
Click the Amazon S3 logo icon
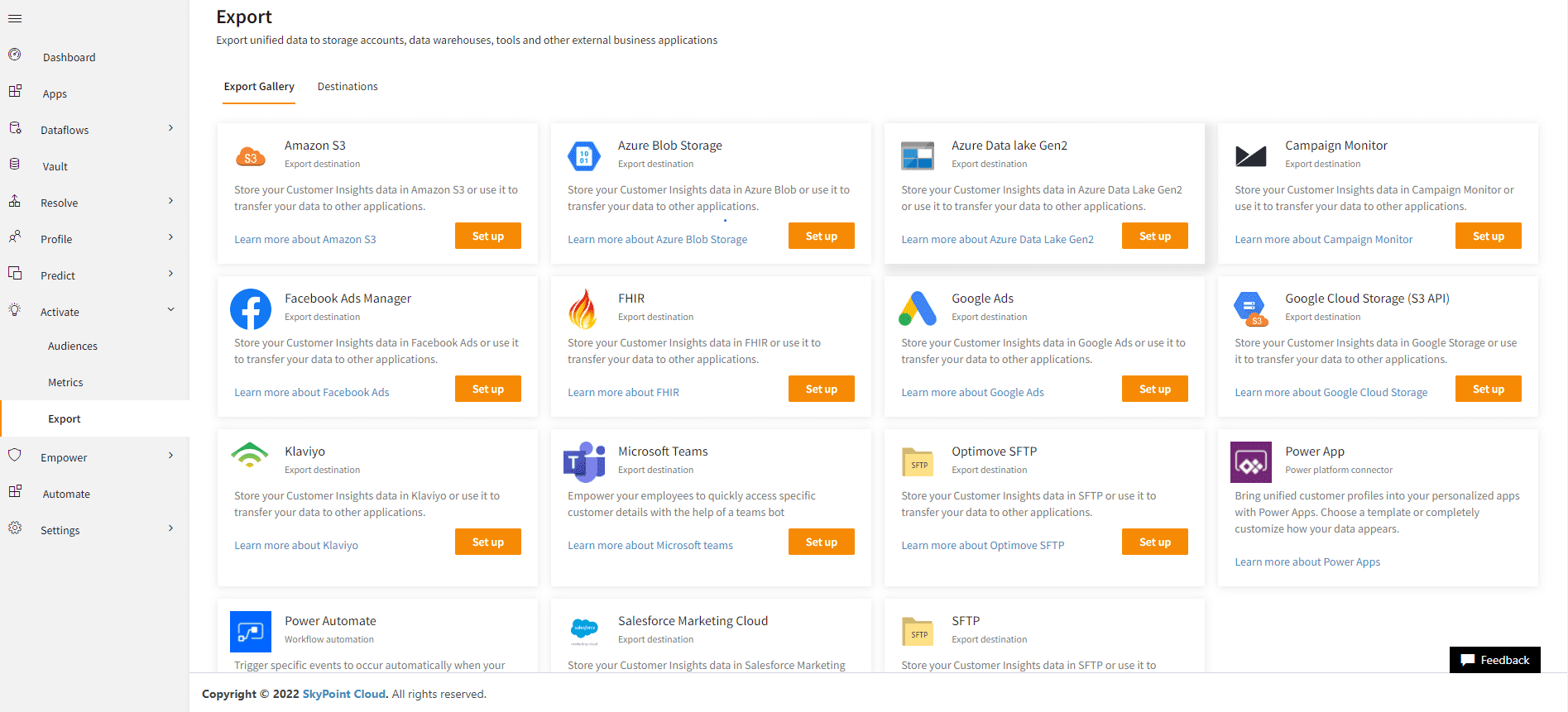[250, 156]
